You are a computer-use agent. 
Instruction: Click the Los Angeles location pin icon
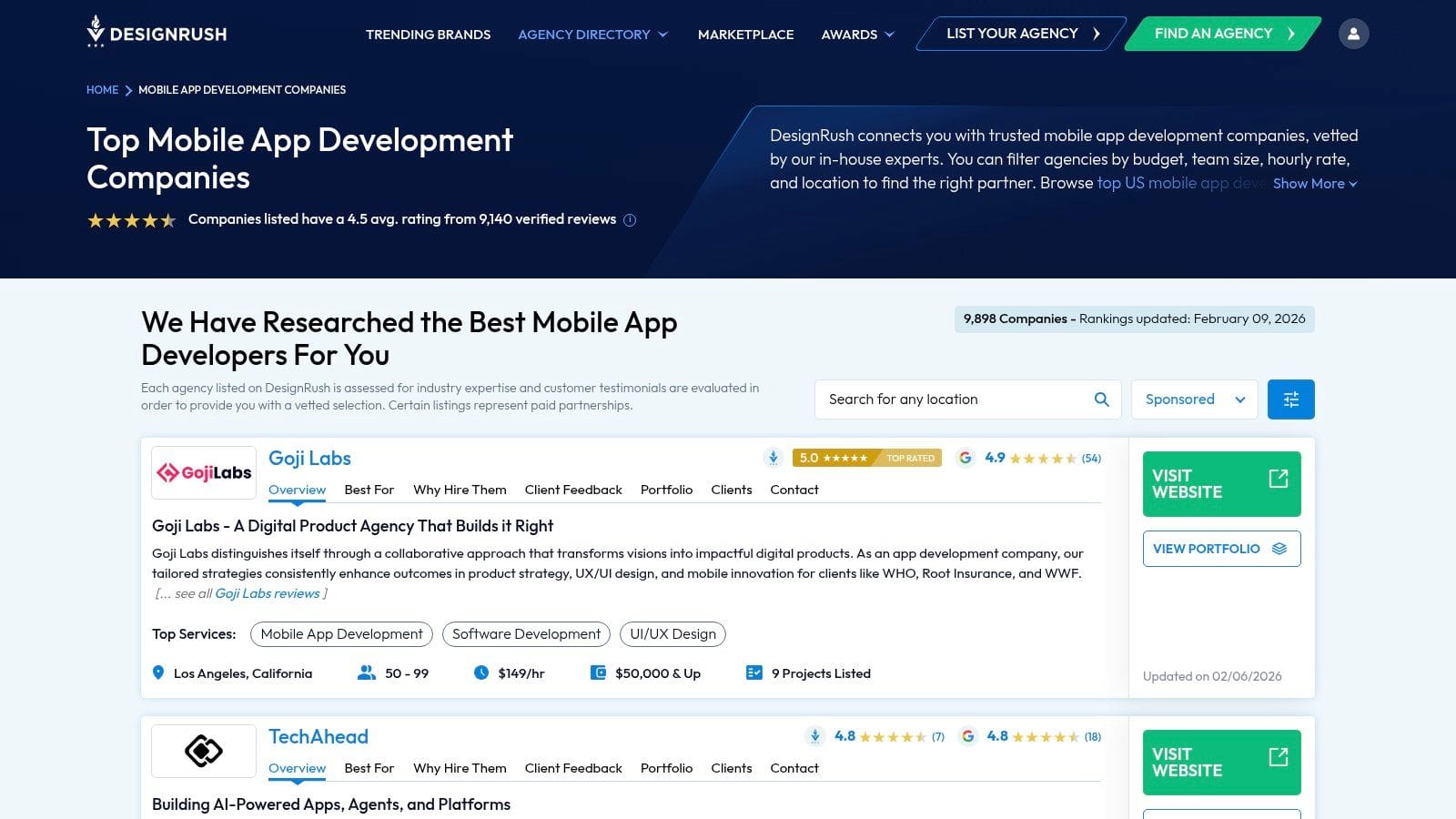point(158,673)
